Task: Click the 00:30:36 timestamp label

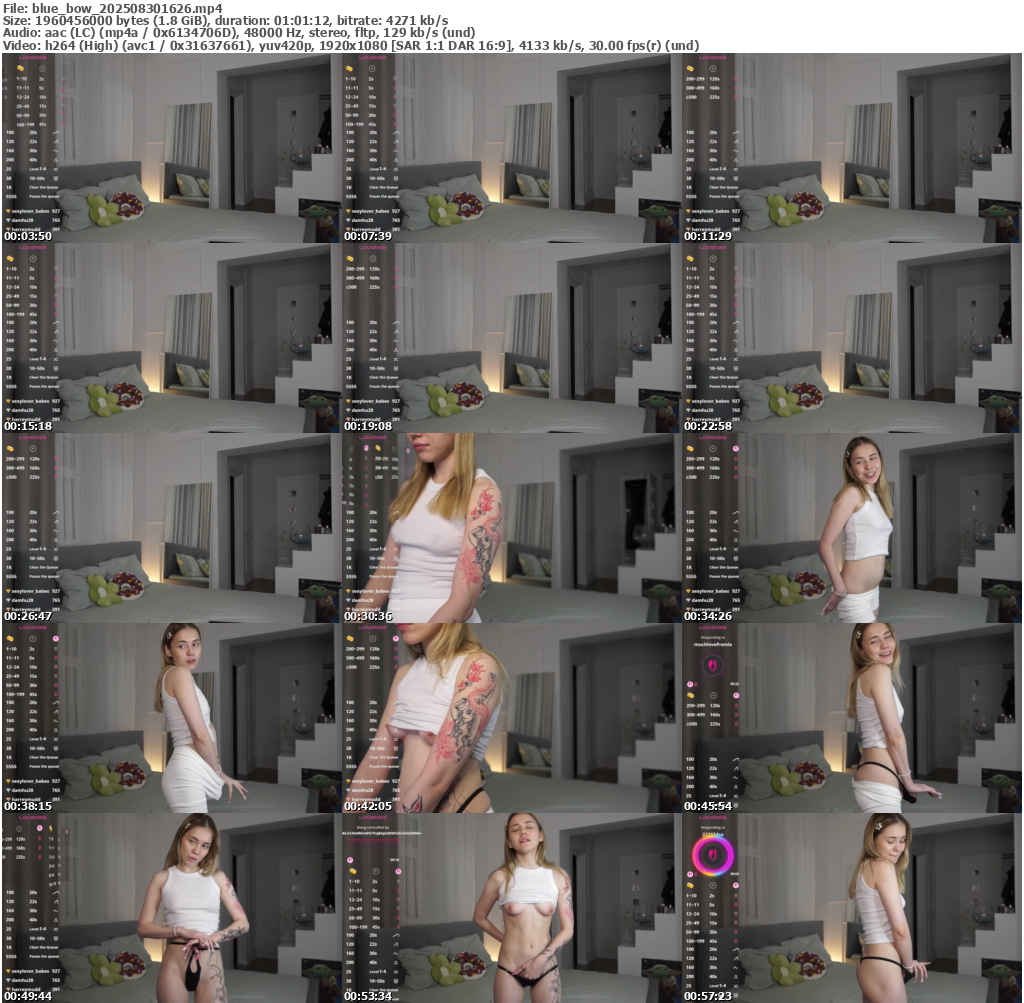Action: (369, 616)
